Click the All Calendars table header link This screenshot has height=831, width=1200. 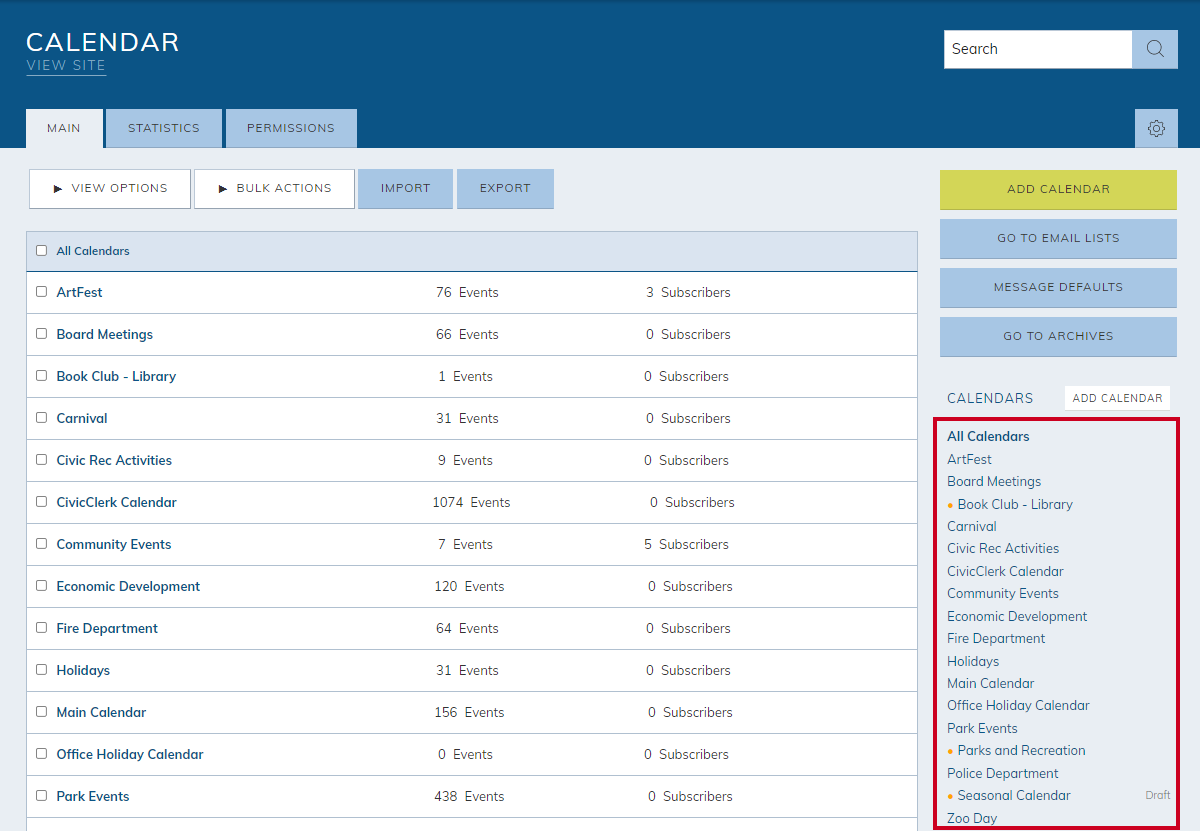pos(93,251)
